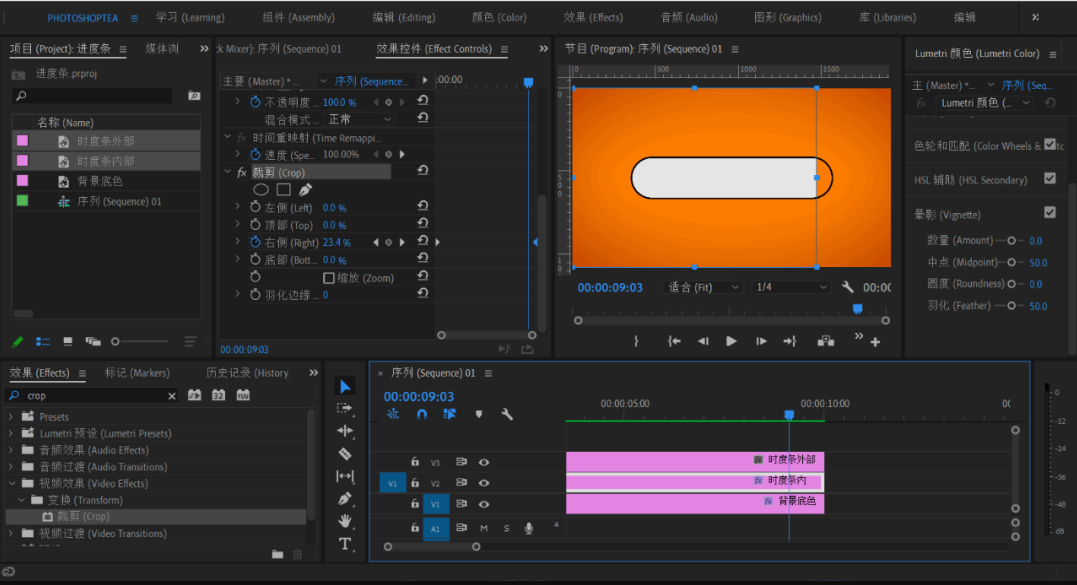The image size is (1077, 585).
Task: Select the Ripple Edit tool
Action: coord(345,431)
